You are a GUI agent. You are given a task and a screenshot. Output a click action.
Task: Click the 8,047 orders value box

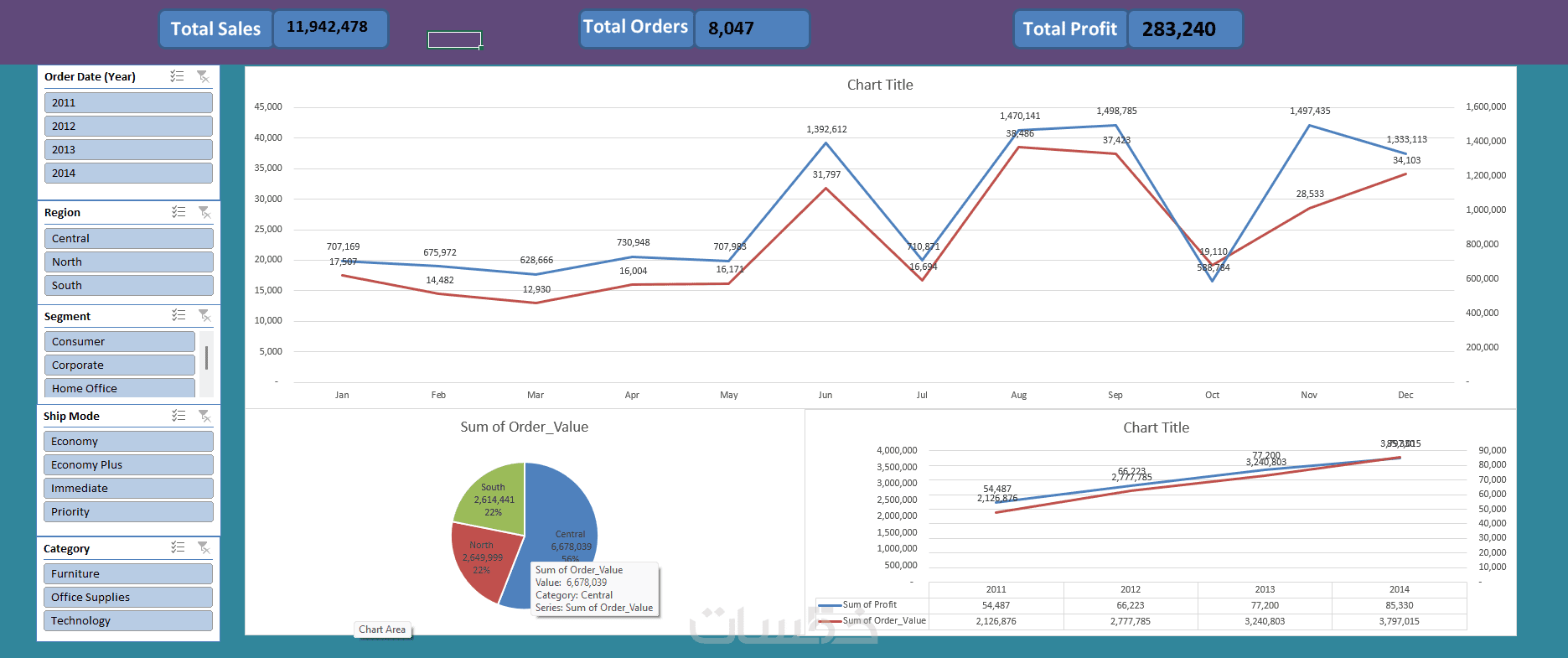pos(753,28)
